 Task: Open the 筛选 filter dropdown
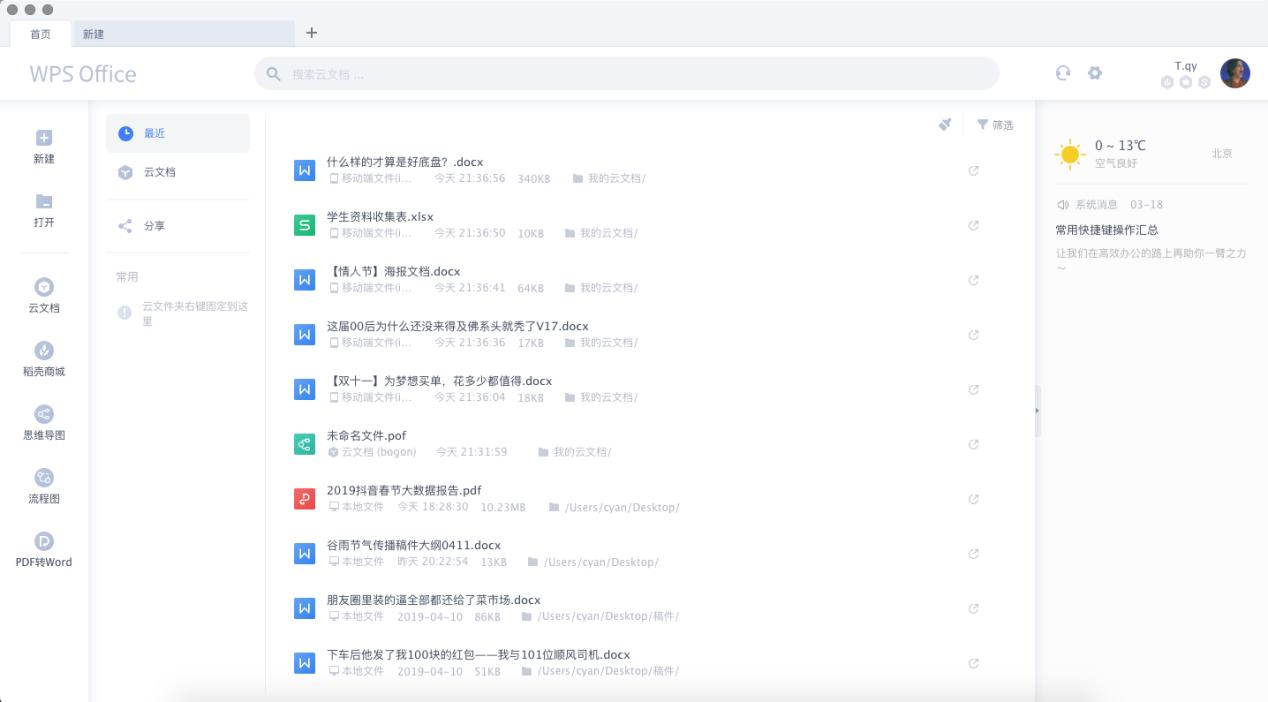pos(994,125)
